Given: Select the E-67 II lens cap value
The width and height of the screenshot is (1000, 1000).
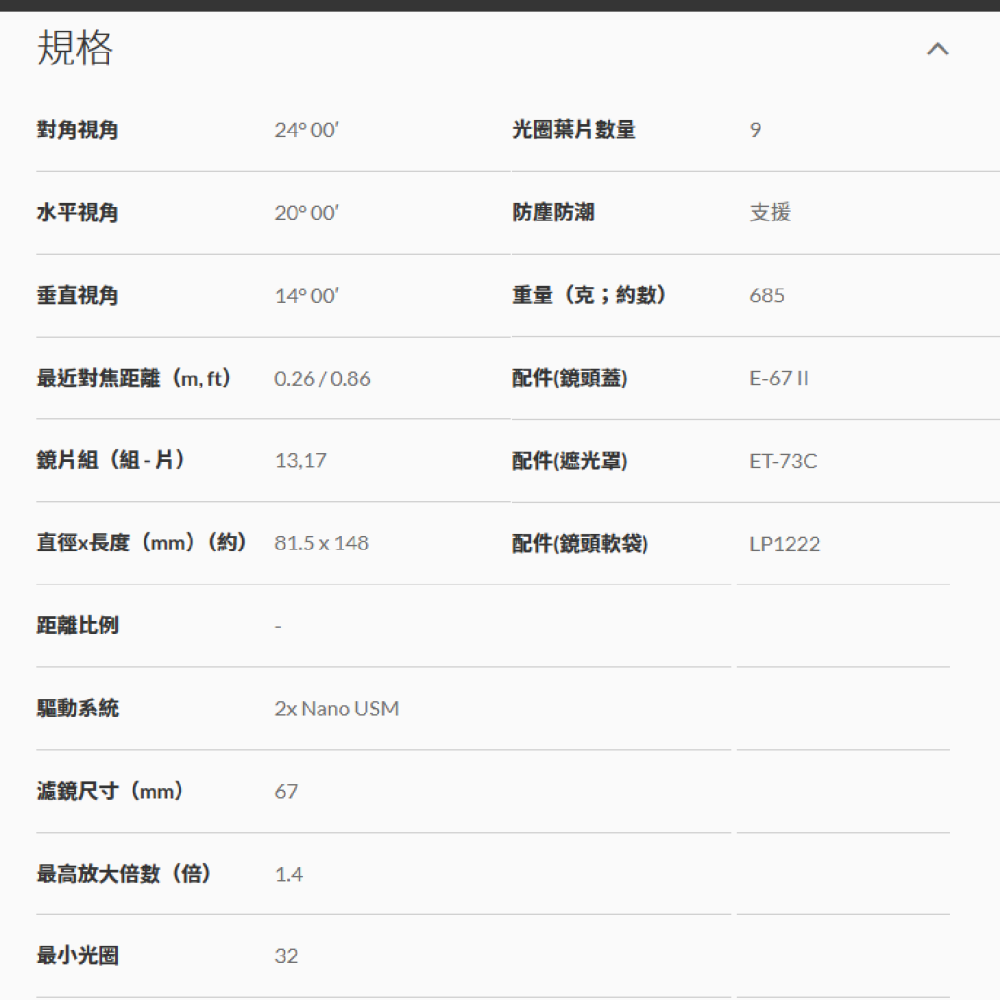Looking at the screenshot, I should pos(780,378).
